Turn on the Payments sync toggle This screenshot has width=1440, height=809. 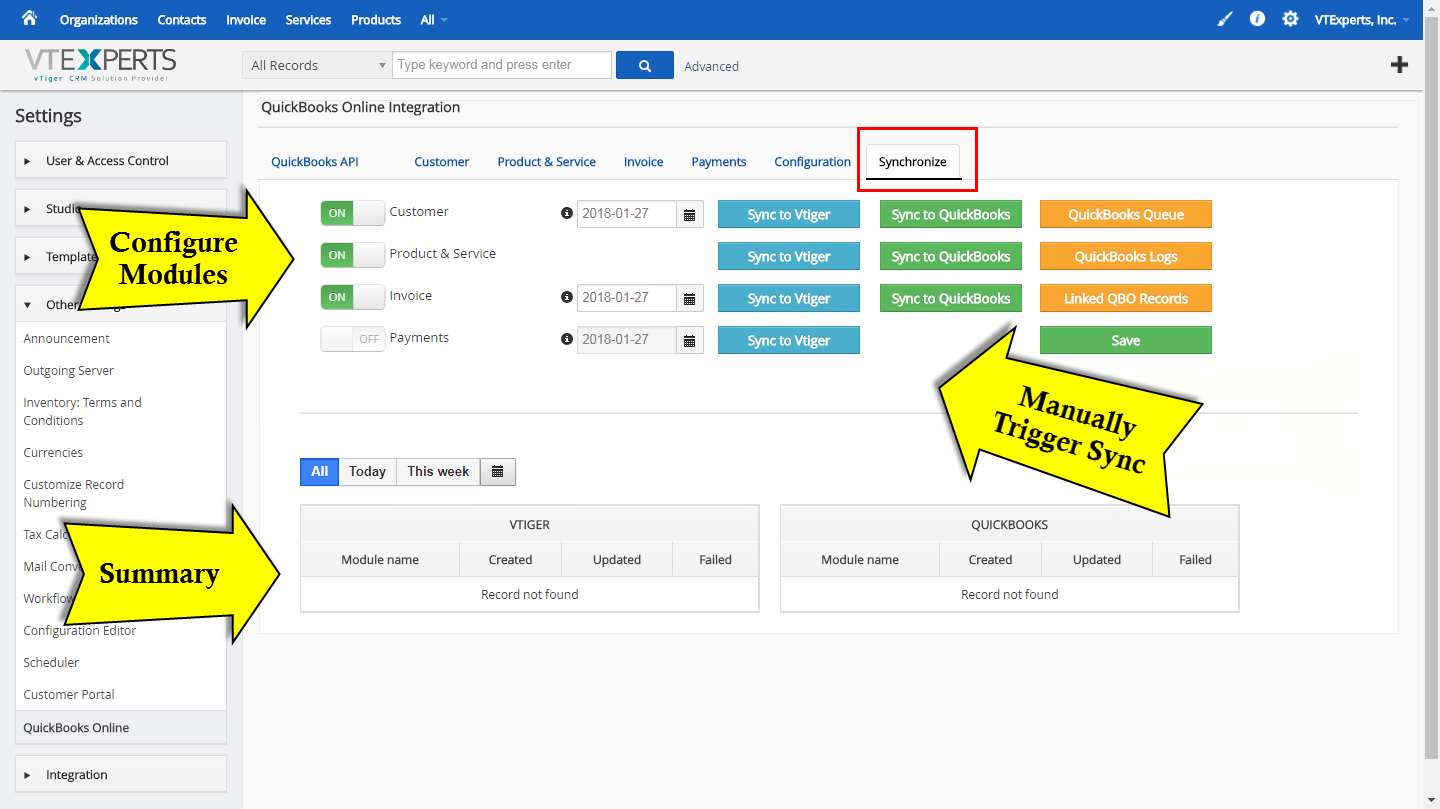[352, 339]
